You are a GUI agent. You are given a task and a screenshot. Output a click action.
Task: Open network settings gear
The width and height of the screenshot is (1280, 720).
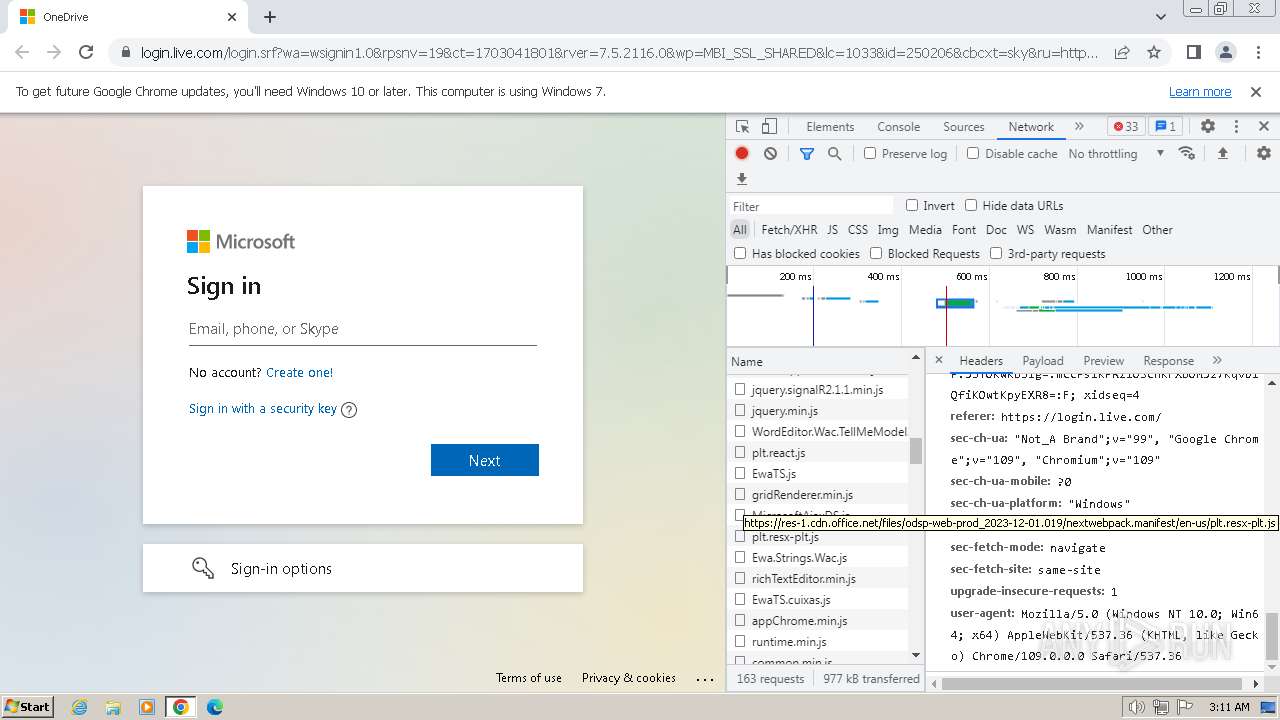(x=1264, y=153)
